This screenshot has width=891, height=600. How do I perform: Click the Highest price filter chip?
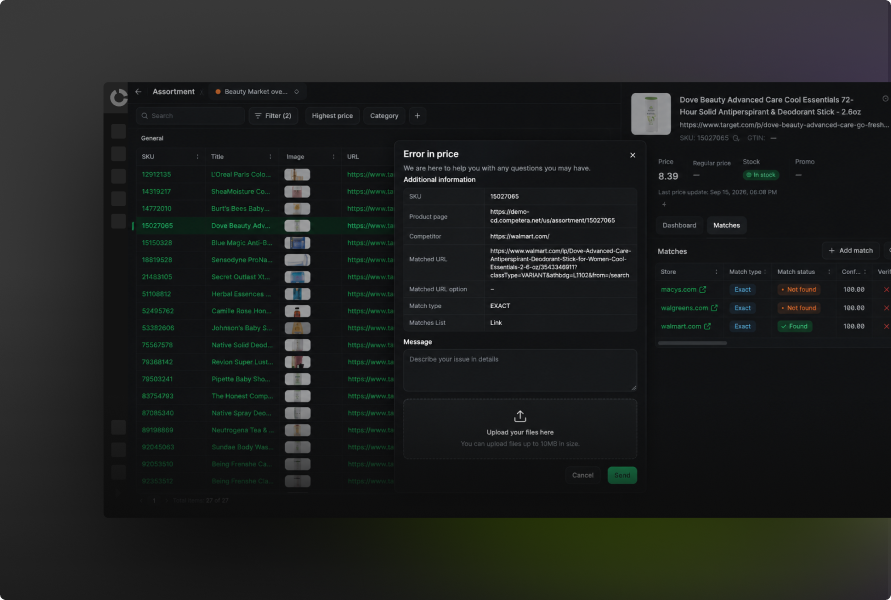pos(332,115)
